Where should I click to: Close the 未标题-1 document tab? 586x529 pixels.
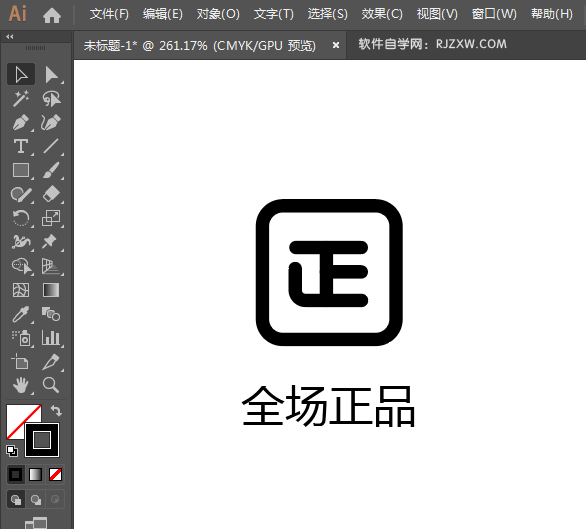click(x=336, y=45)
